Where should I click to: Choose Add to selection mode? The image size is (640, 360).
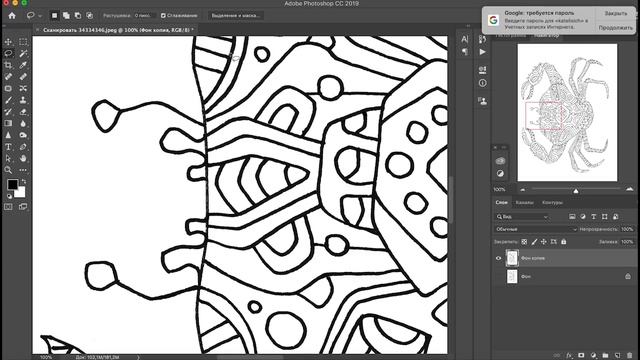tap(66, 16)
